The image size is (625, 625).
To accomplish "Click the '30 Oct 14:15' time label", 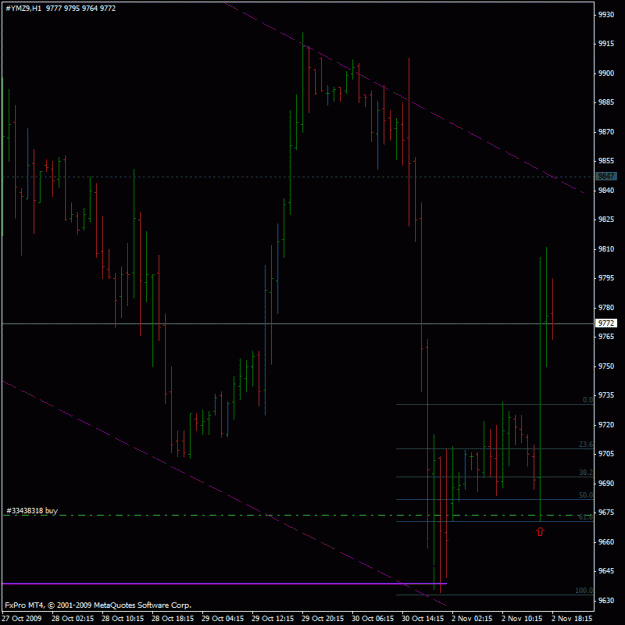I will (423, 618).
